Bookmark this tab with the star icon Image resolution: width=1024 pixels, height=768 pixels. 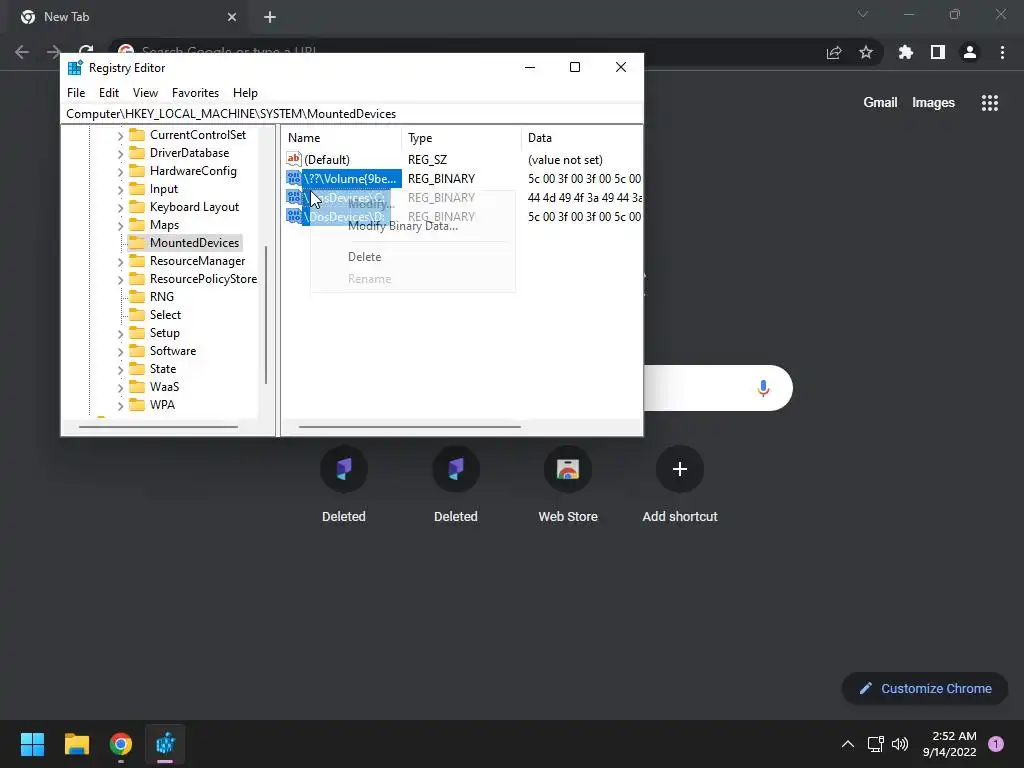coord(866,52)
